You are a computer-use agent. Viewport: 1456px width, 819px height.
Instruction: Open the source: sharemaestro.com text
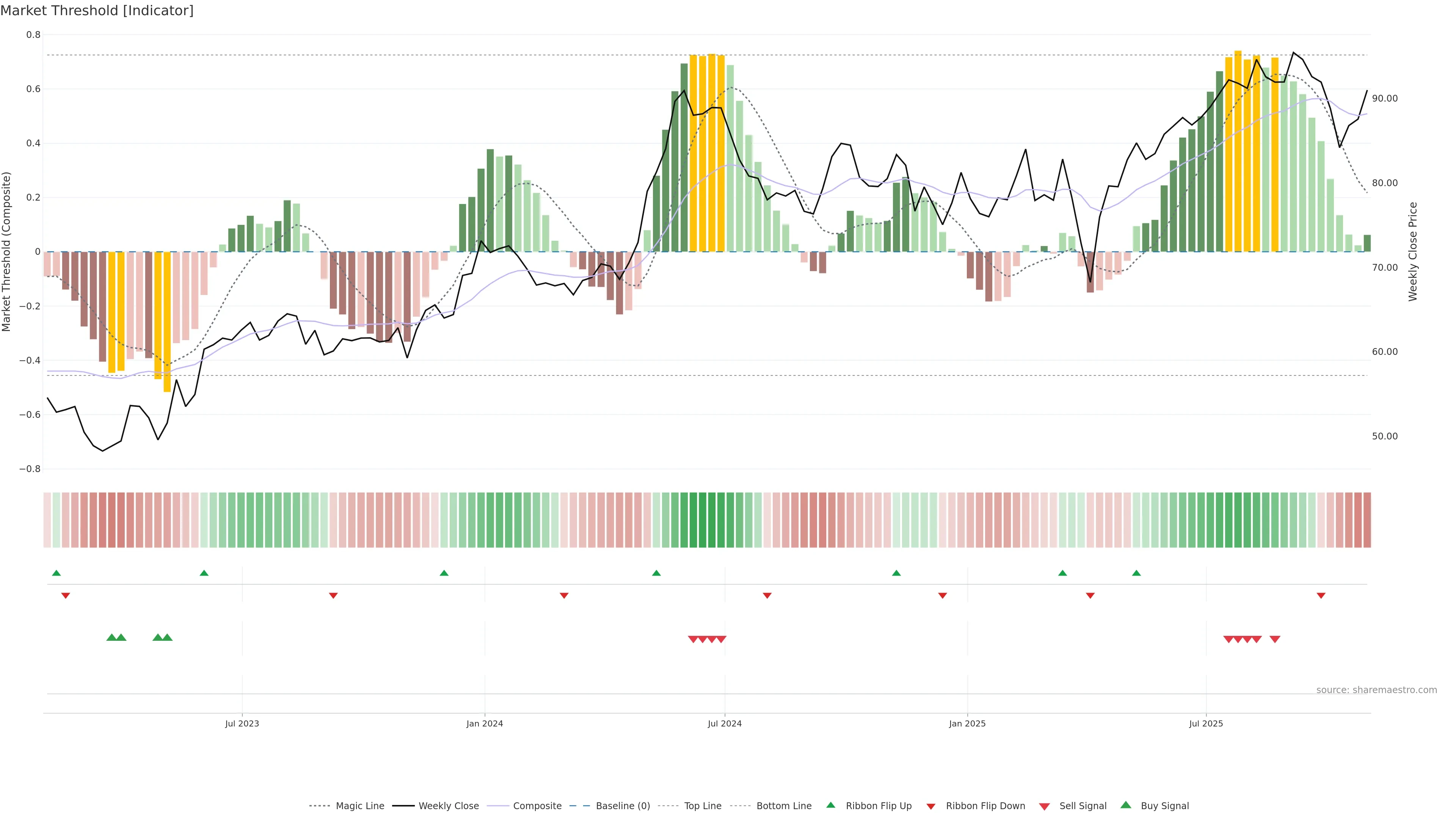pyautogui.click(x=1376, y=690)
